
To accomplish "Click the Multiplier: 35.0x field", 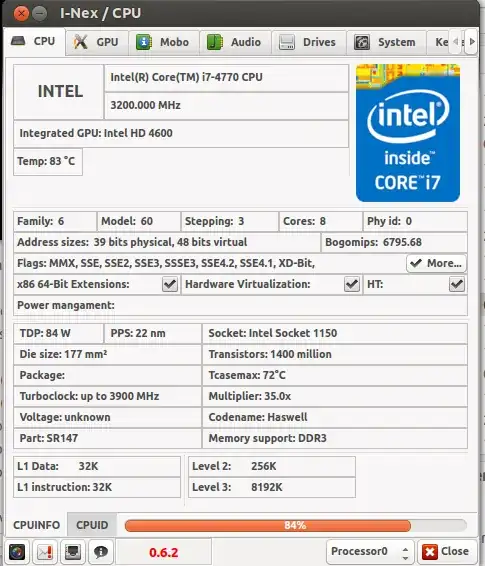I will (335, 396).
